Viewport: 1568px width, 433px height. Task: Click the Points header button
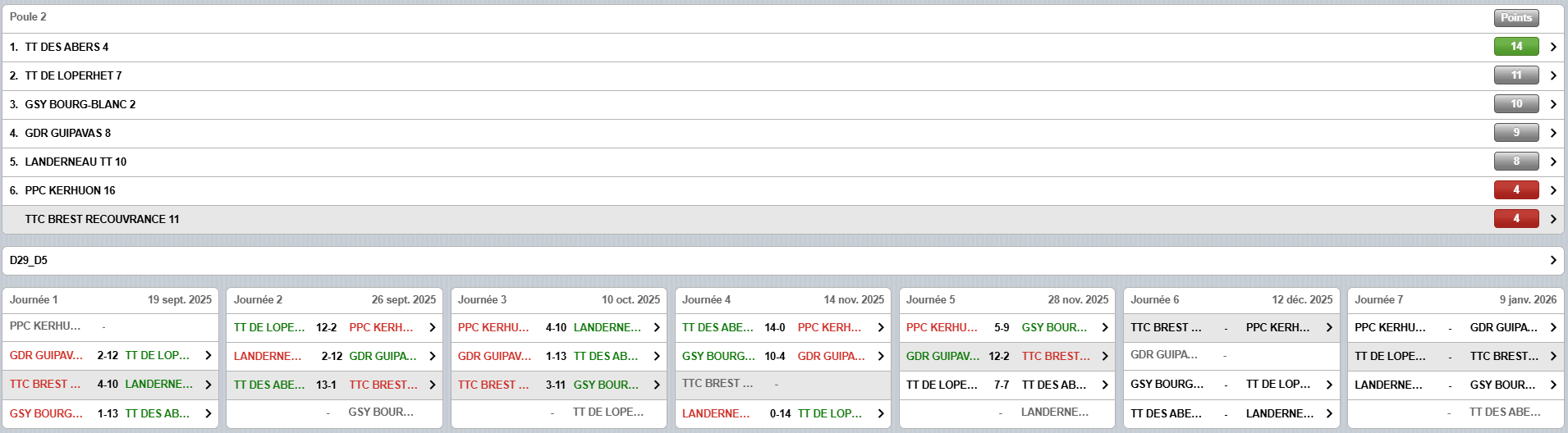[1515, 17]
